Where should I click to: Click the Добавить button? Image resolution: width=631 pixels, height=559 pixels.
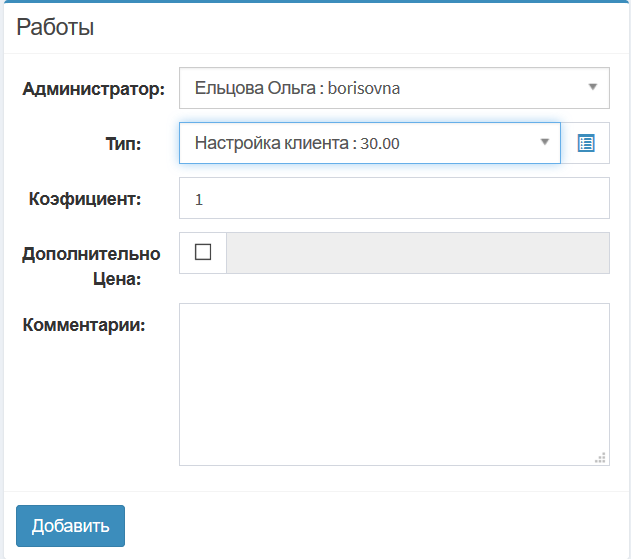coord(70,526)
